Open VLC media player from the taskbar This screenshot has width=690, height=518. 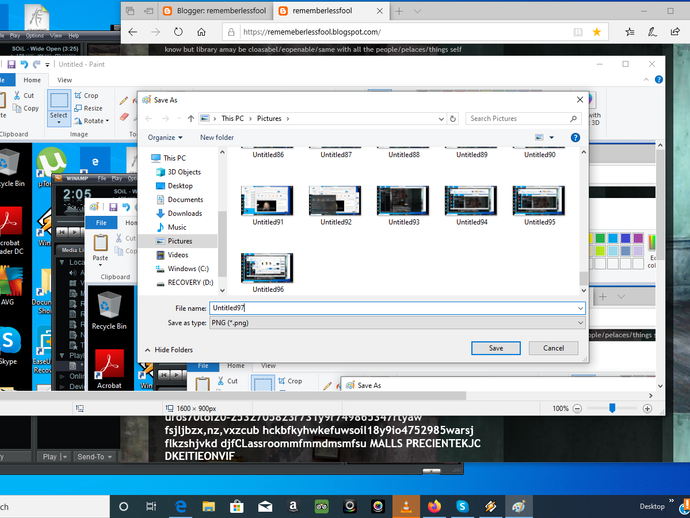point(406,507)
